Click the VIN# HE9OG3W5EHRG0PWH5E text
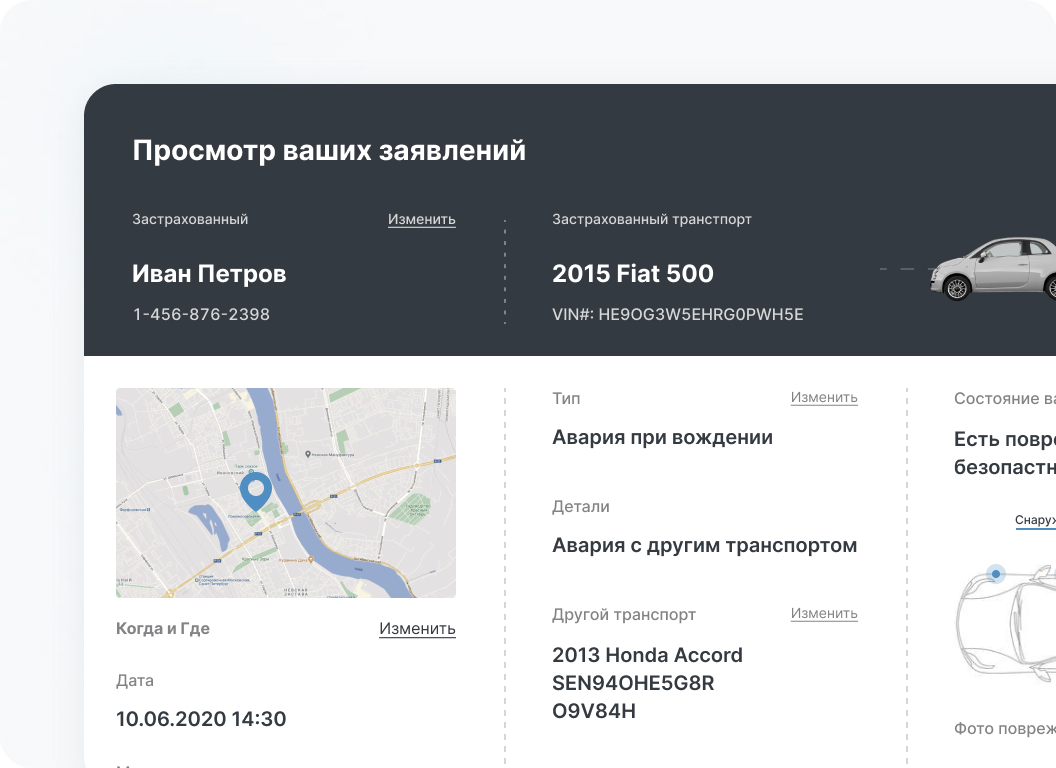 point(678,314)
